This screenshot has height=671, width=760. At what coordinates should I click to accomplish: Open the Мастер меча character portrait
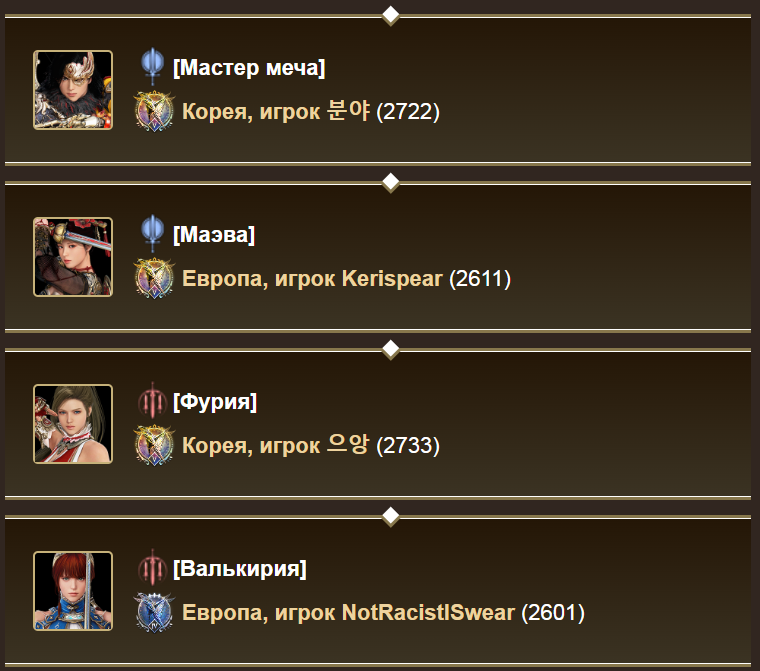[73, 90]
